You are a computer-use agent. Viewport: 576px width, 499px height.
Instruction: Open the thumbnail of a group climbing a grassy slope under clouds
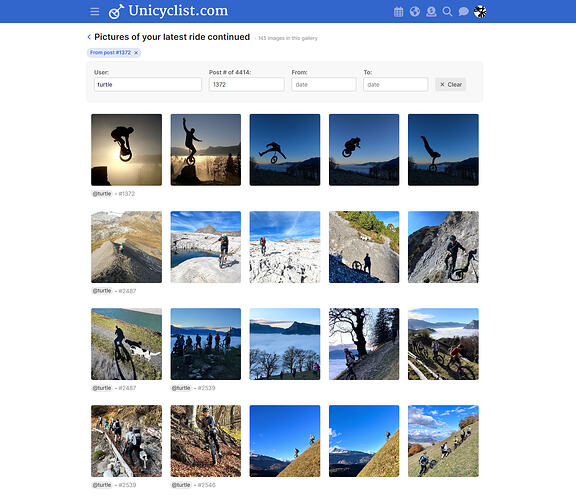pos(443,441)
